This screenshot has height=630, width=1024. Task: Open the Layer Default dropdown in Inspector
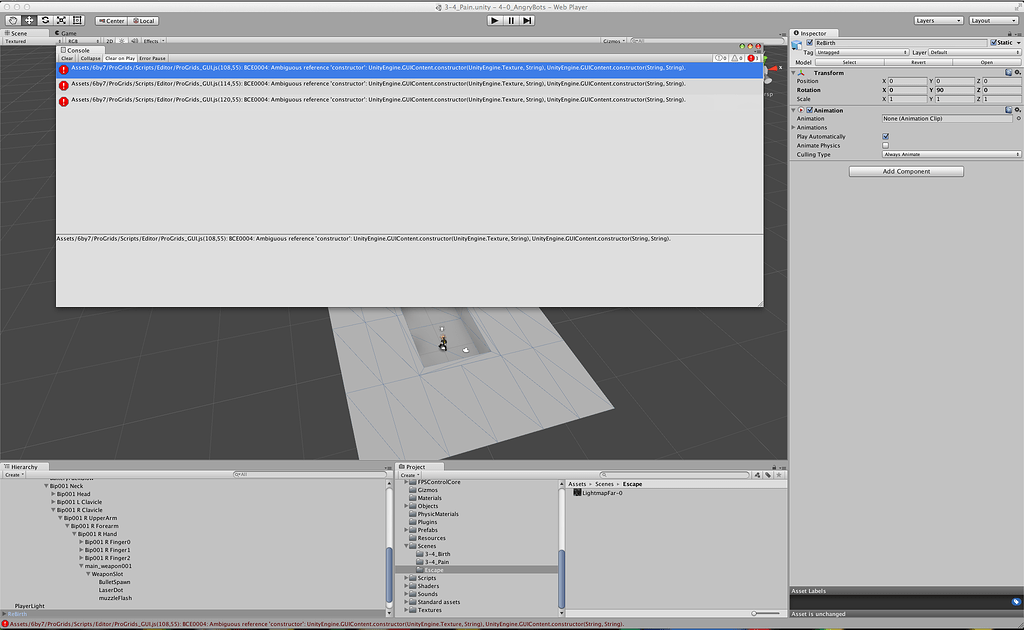pyautogui.click(x=973, y=53)
